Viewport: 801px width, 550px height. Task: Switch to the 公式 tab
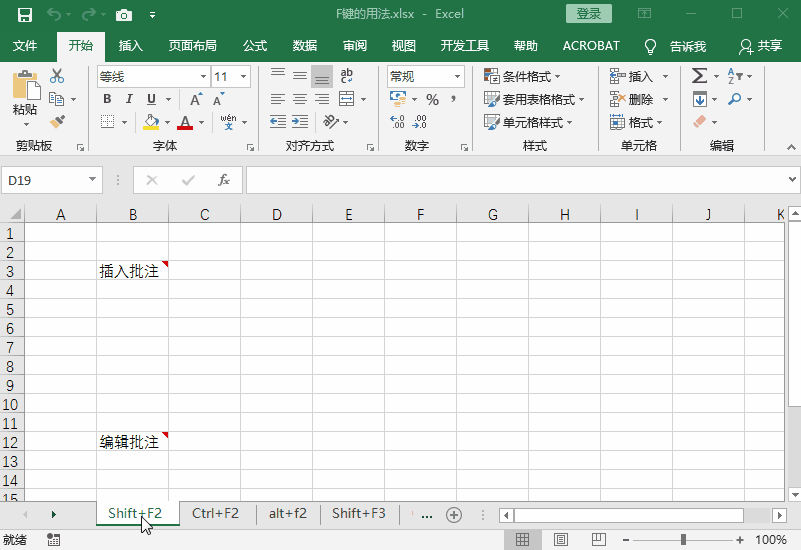coord(255,46)
